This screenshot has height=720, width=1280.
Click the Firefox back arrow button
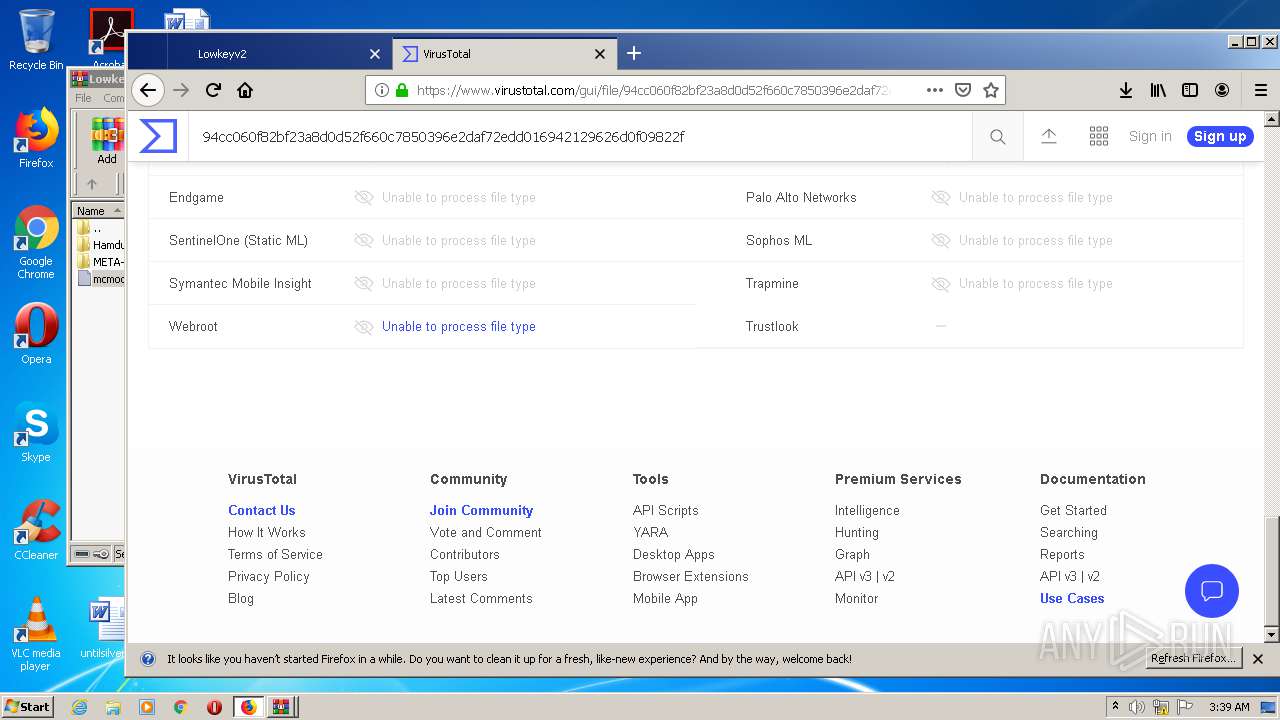[x=148, y=90]
